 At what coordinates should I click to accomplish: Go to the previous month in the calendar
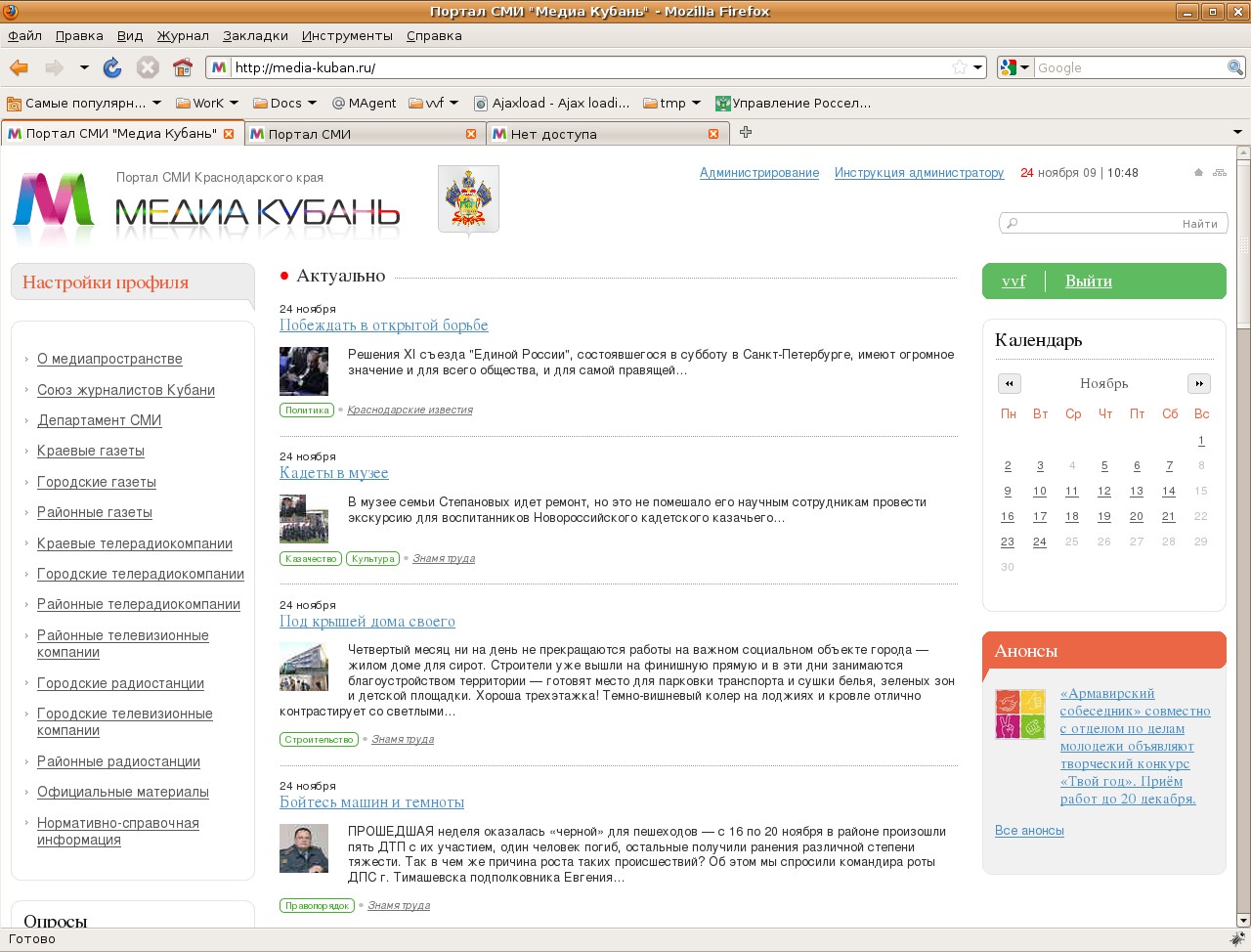tap(1010, 383)
